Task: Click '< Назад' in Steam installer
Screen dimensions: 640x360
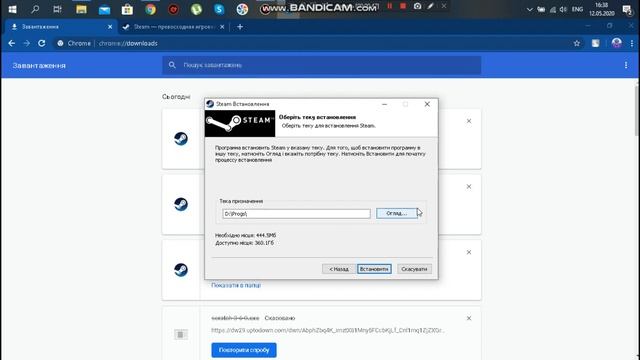Action: 339,269
